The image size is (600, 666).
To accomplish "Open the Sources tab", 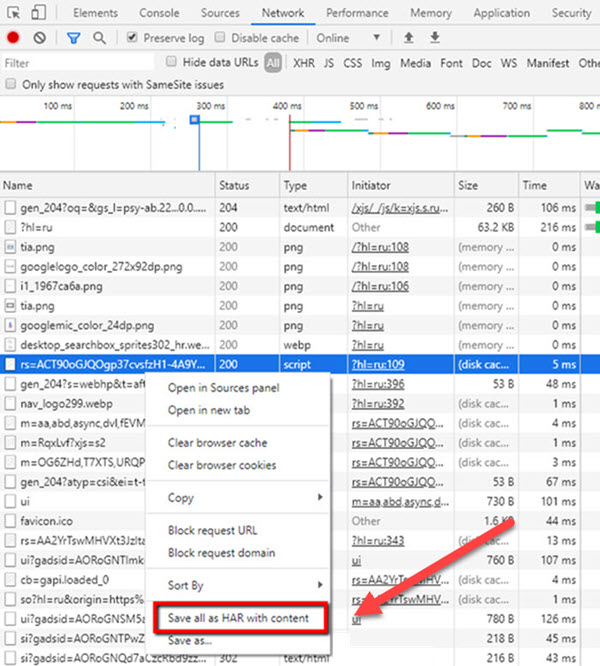I will [x=220, y=13].
